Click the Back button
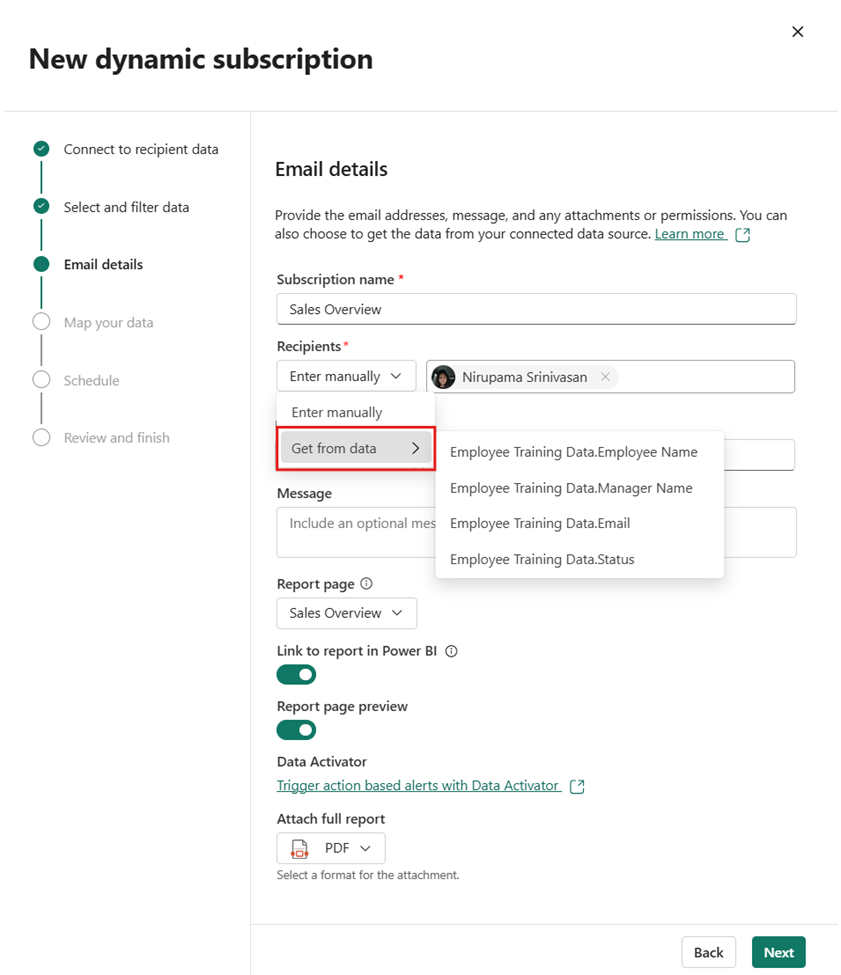Image resolution: width=841 pixels, height=975 pixels. (709, 953)
